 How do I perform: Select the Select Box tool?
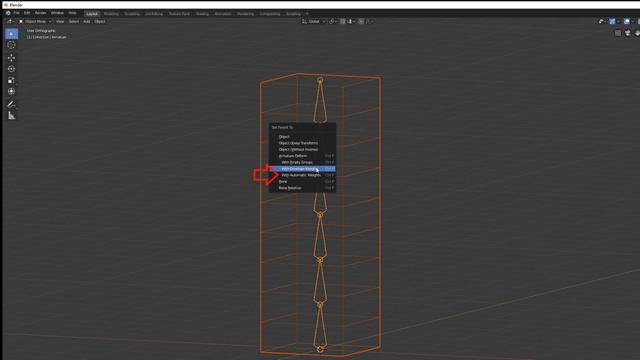pyautogui.click(x=11, y=34)
